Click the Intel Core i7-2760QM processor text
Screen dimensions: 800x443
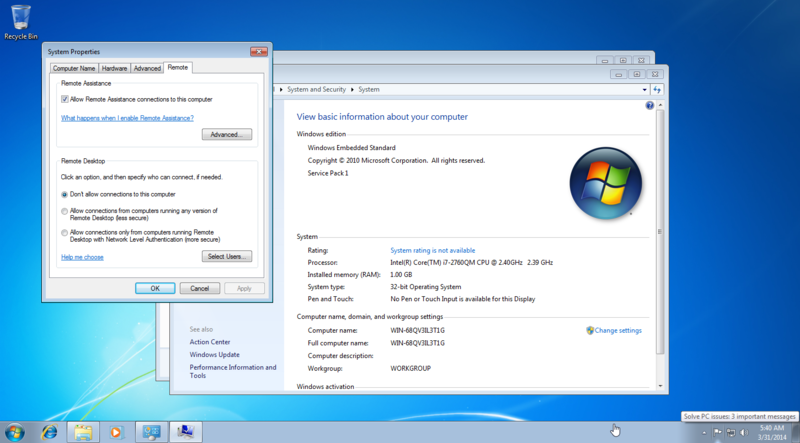(x=471, y=262)
